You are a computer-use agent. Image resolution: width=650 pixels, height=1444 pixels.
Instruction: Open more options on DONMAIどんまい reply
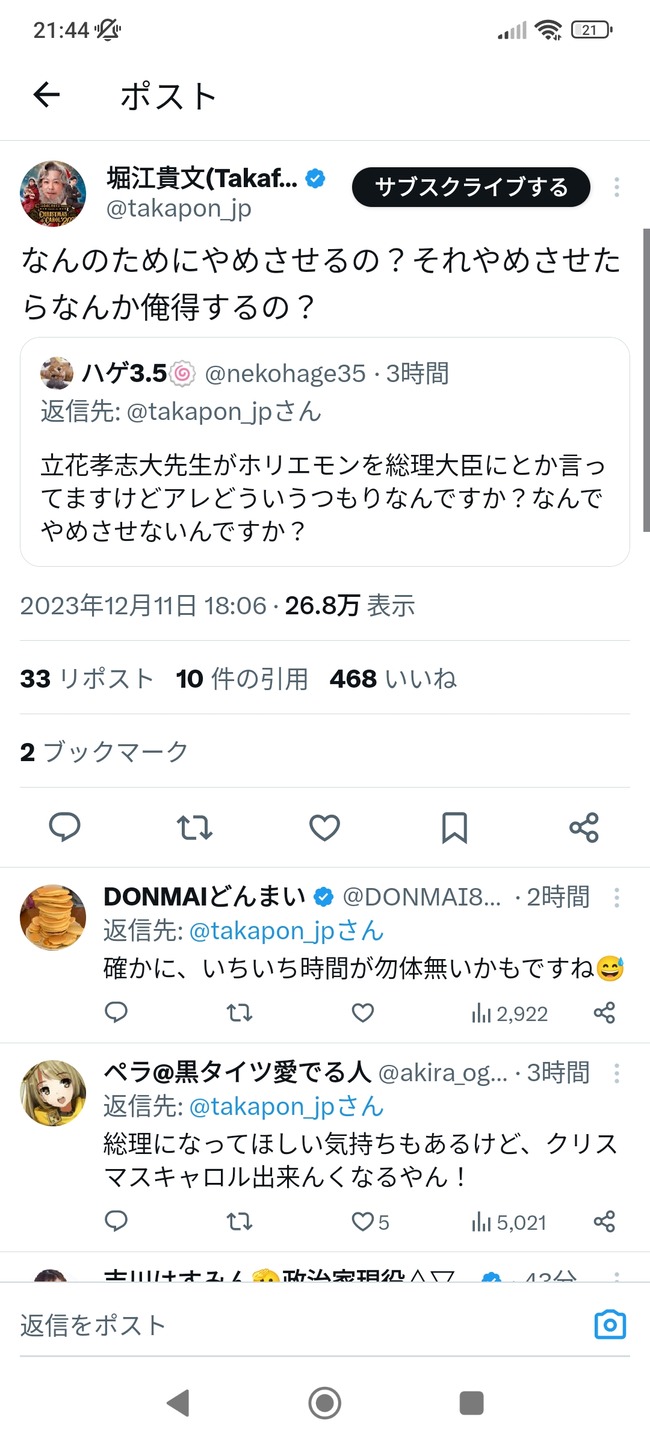(617, 896)
